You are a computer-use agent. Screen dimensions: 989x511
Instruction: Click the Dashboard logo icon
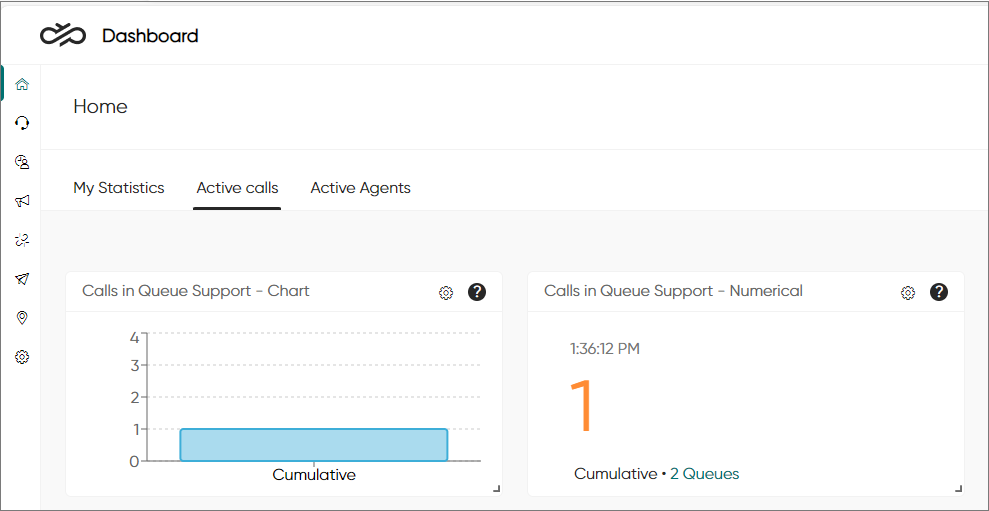(x=62, y=36)
